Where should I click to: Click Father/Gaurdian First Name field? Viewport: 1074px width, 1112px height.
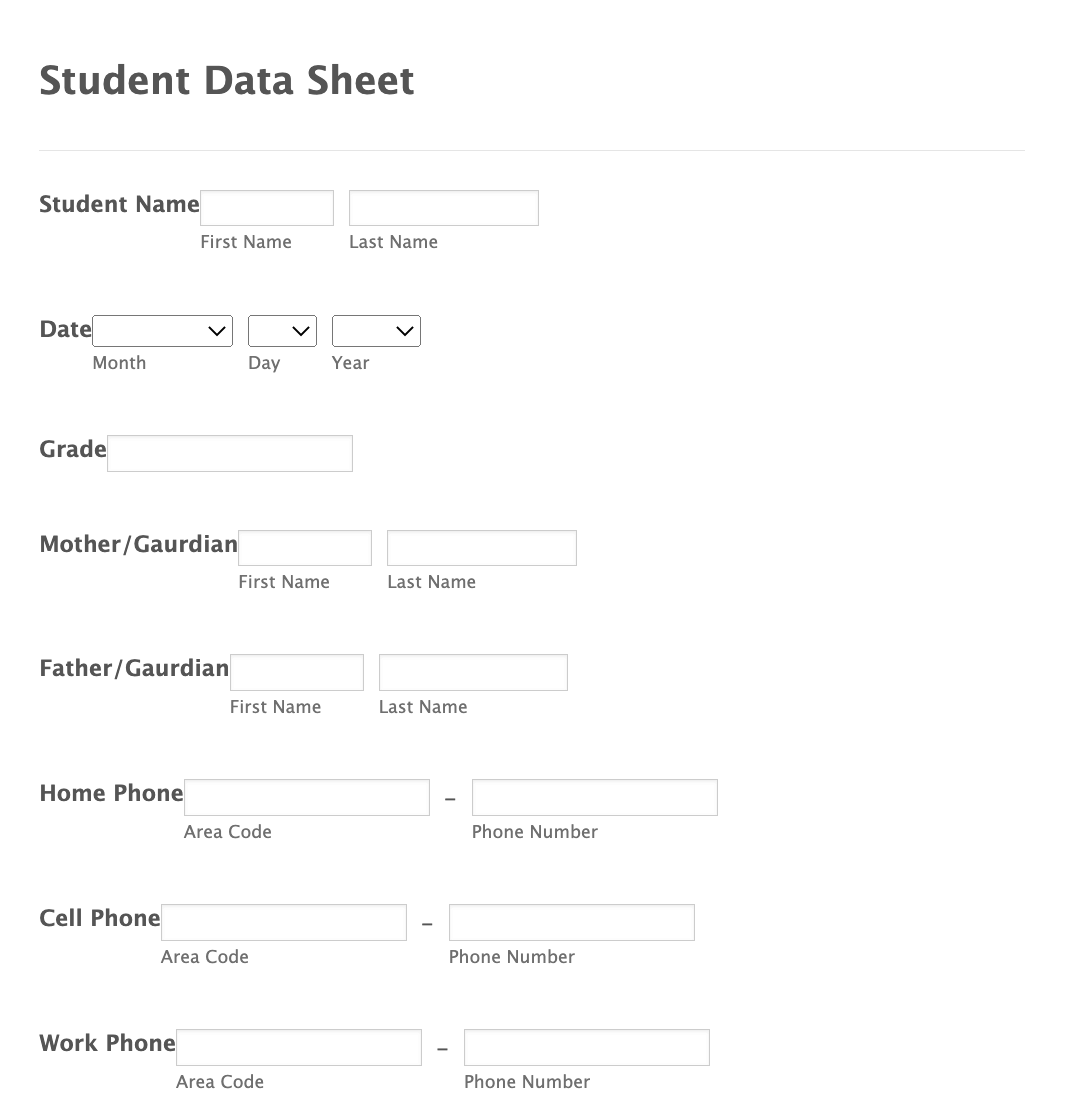297,672
